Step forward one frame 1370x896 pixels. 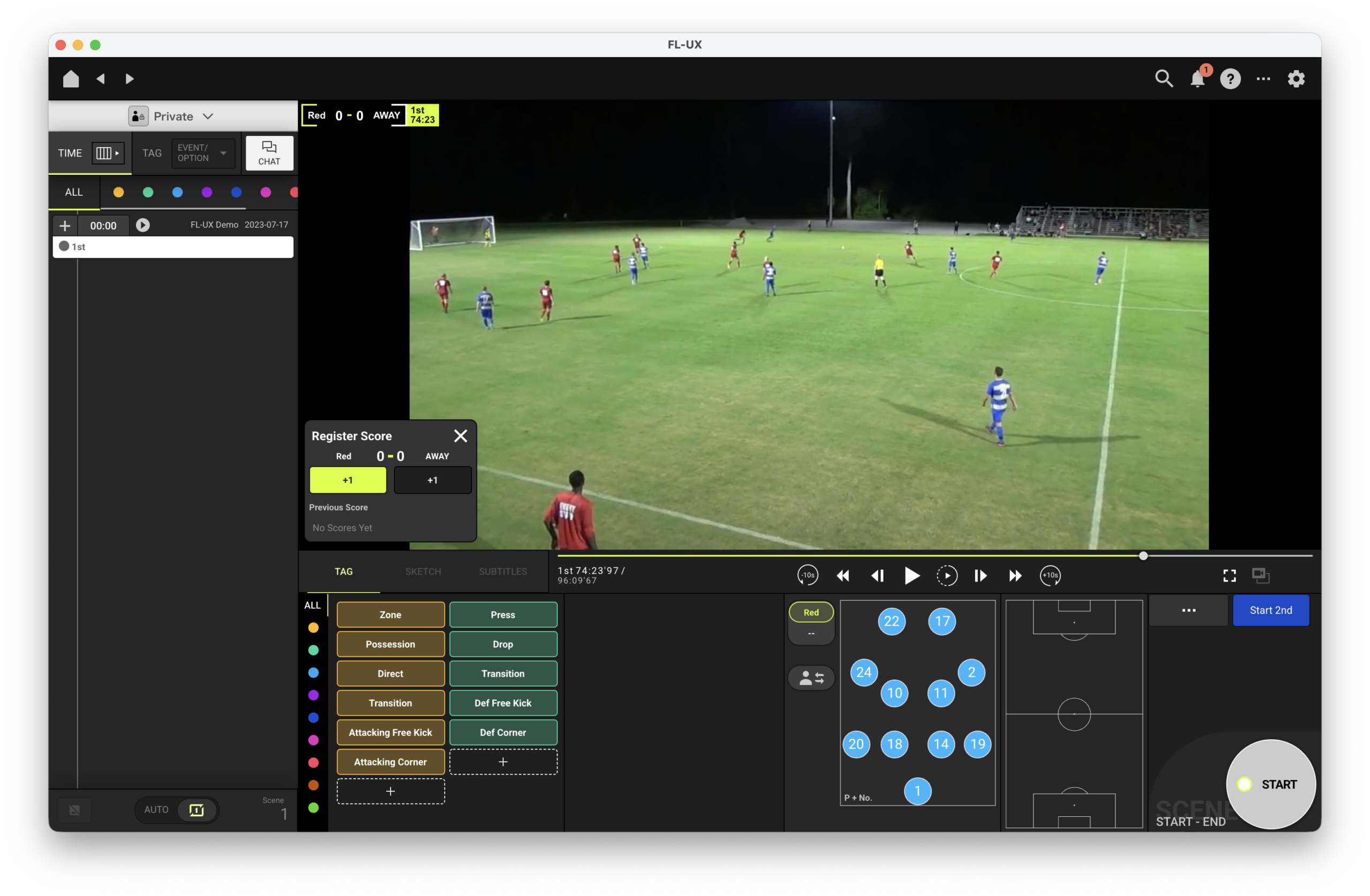980,575
